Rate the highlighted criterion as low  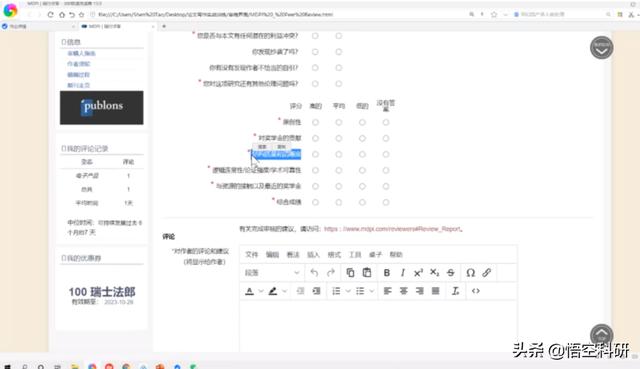[x=362, y=154]
